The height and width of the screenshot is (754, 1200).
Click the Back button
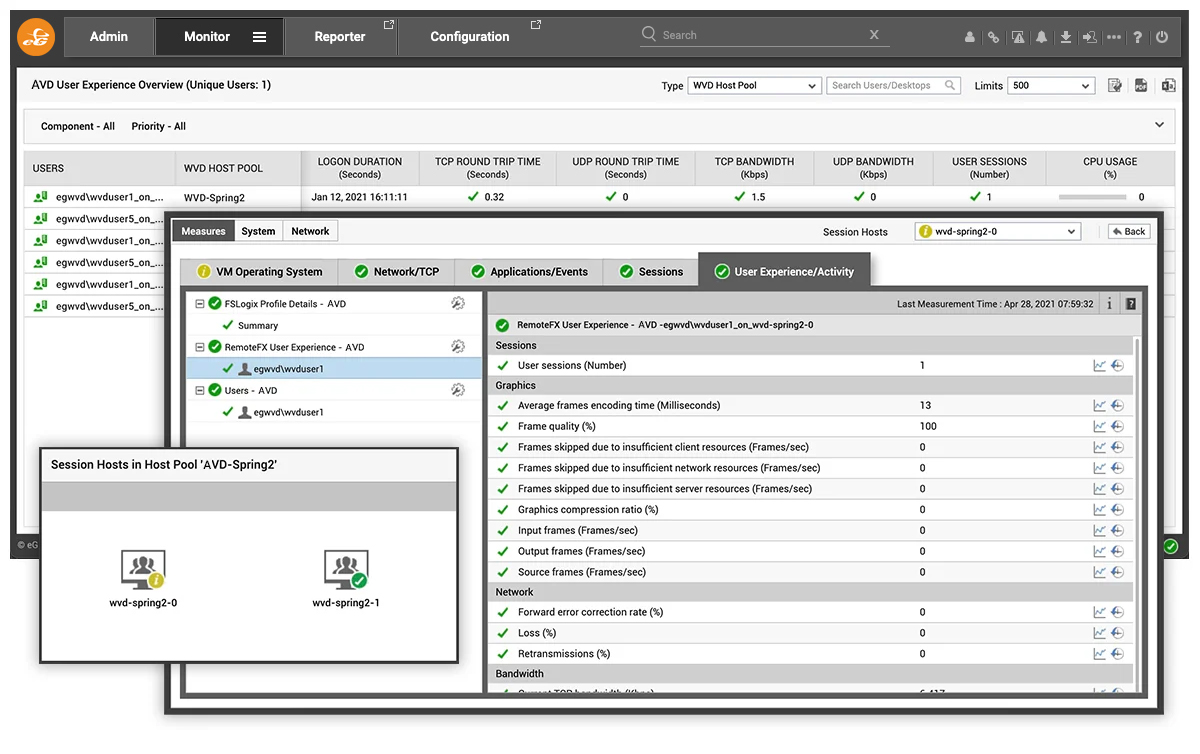[1129, 231]
